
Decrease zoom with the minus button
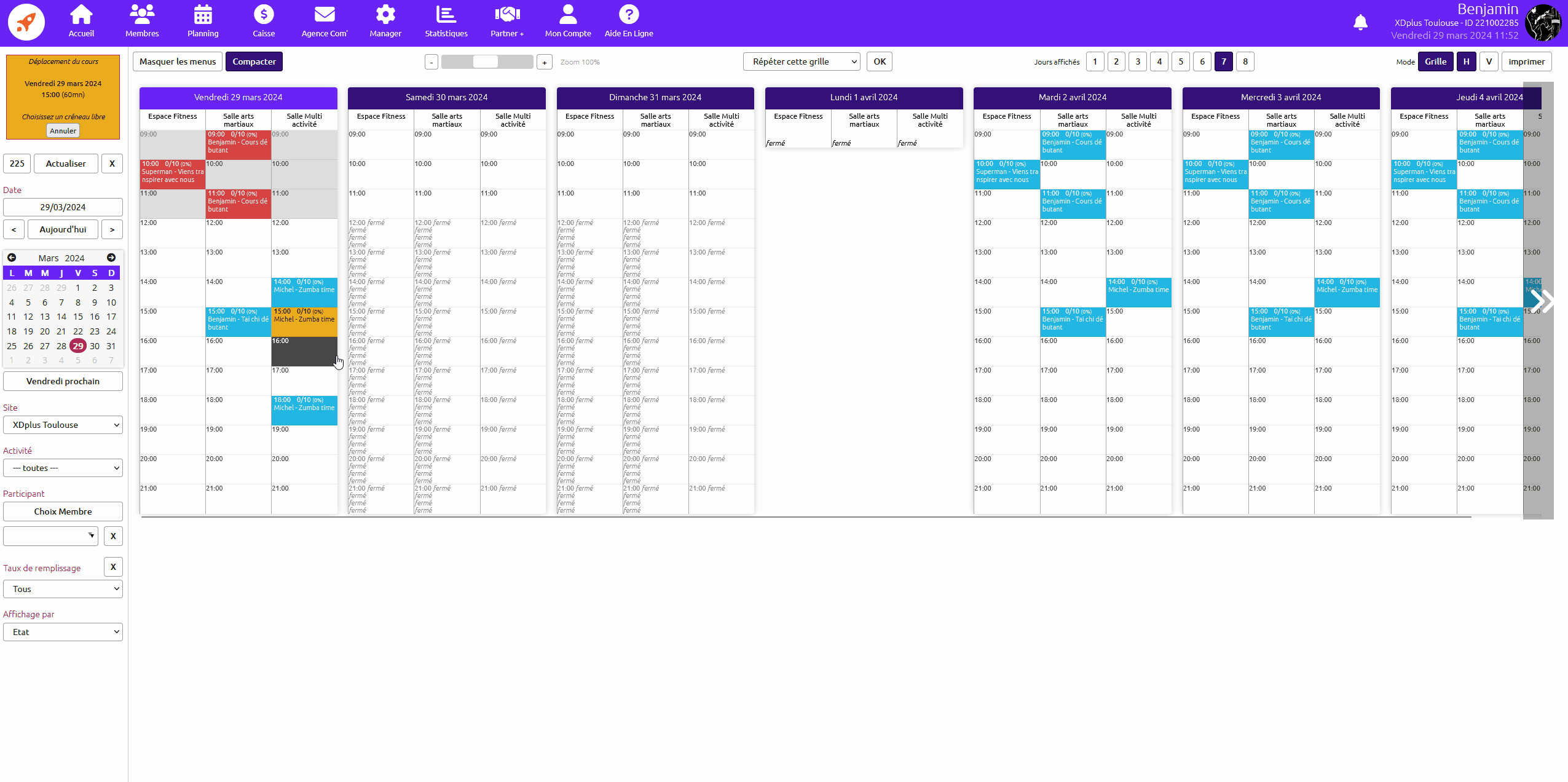click(x=431, y=62)
